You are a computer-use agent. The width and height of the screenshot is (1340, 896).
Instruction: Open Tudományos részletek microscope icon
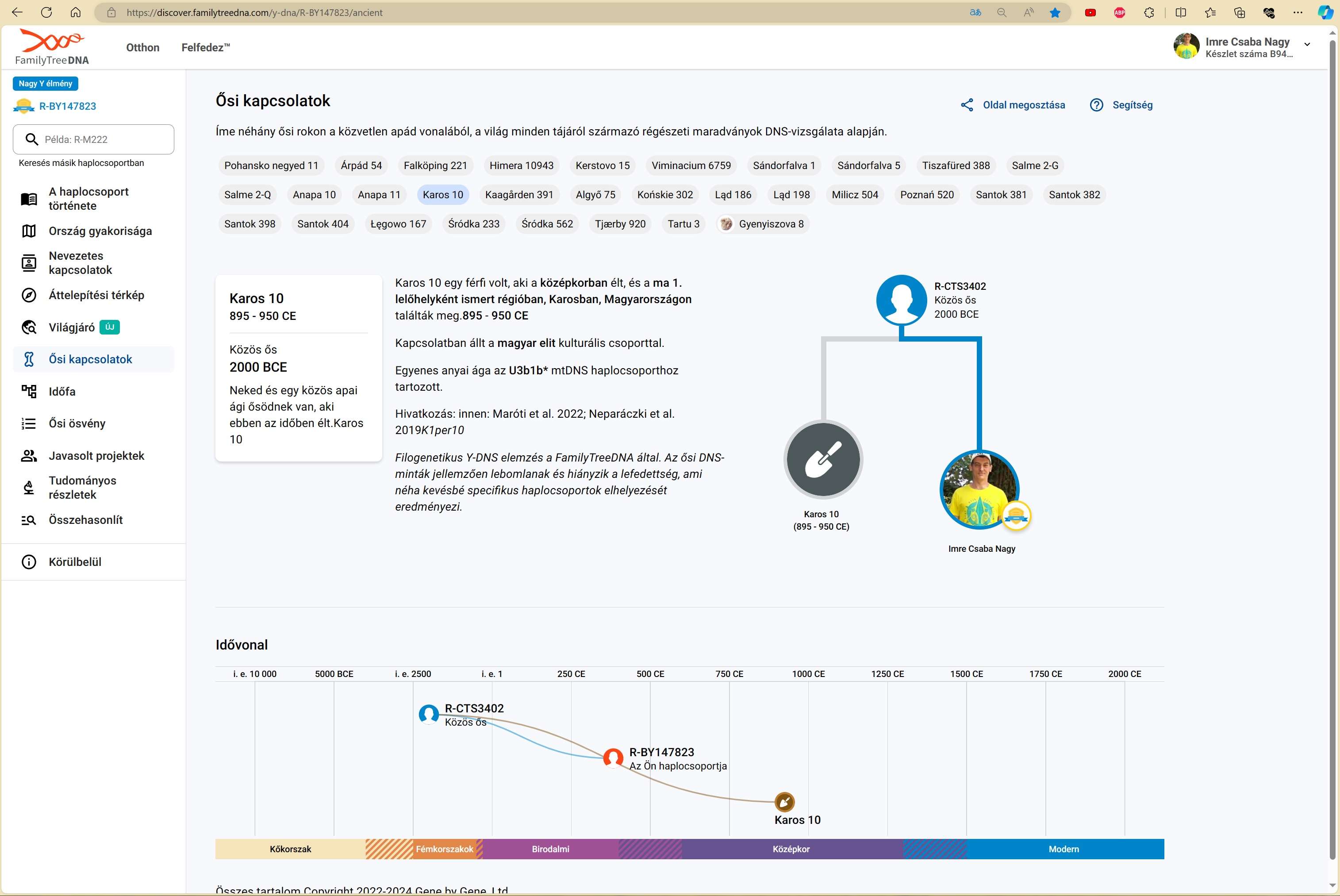point(29,488)
